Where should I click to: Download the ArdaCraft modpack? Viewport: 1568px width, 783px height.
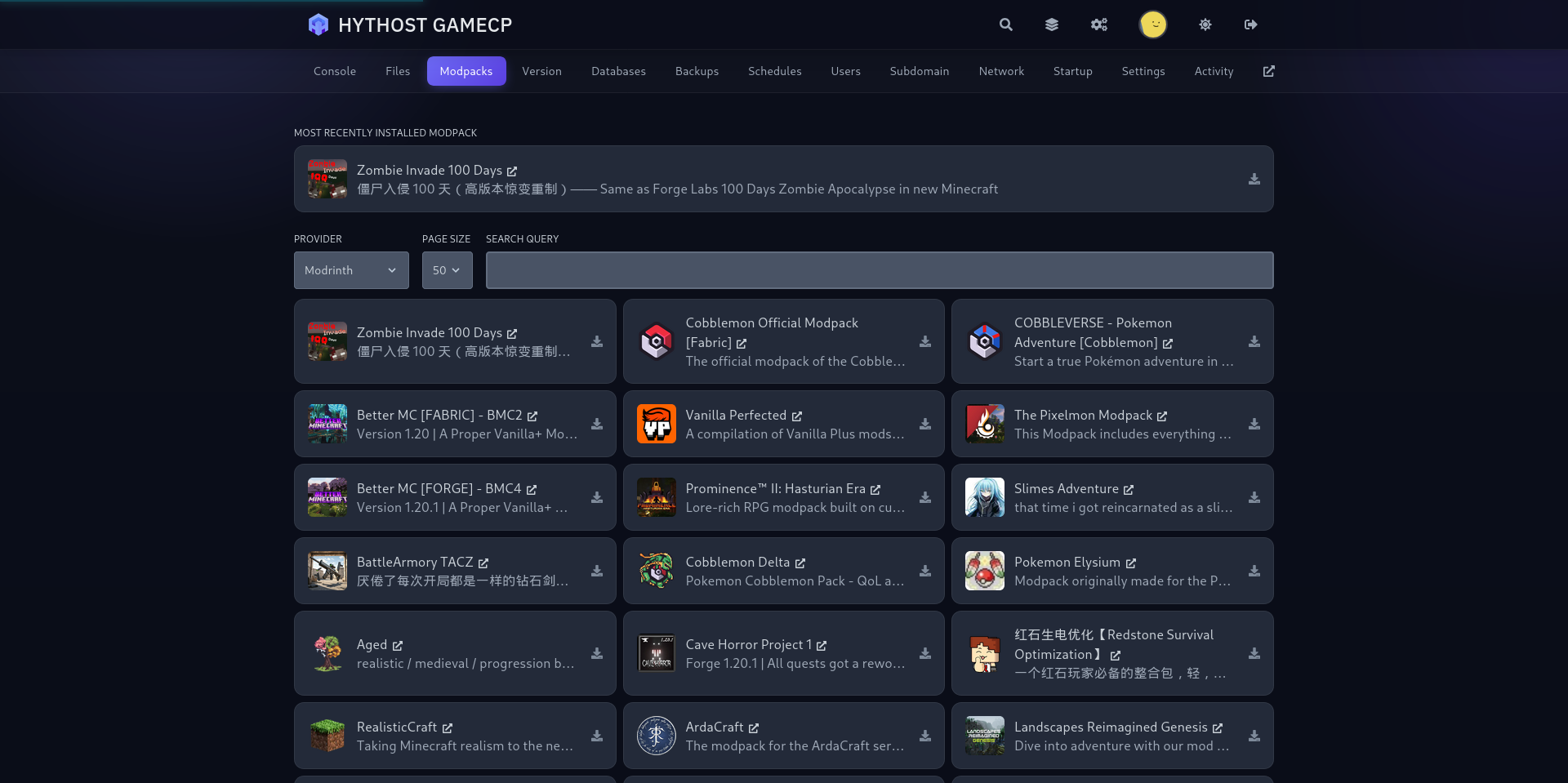pos(925,736)
